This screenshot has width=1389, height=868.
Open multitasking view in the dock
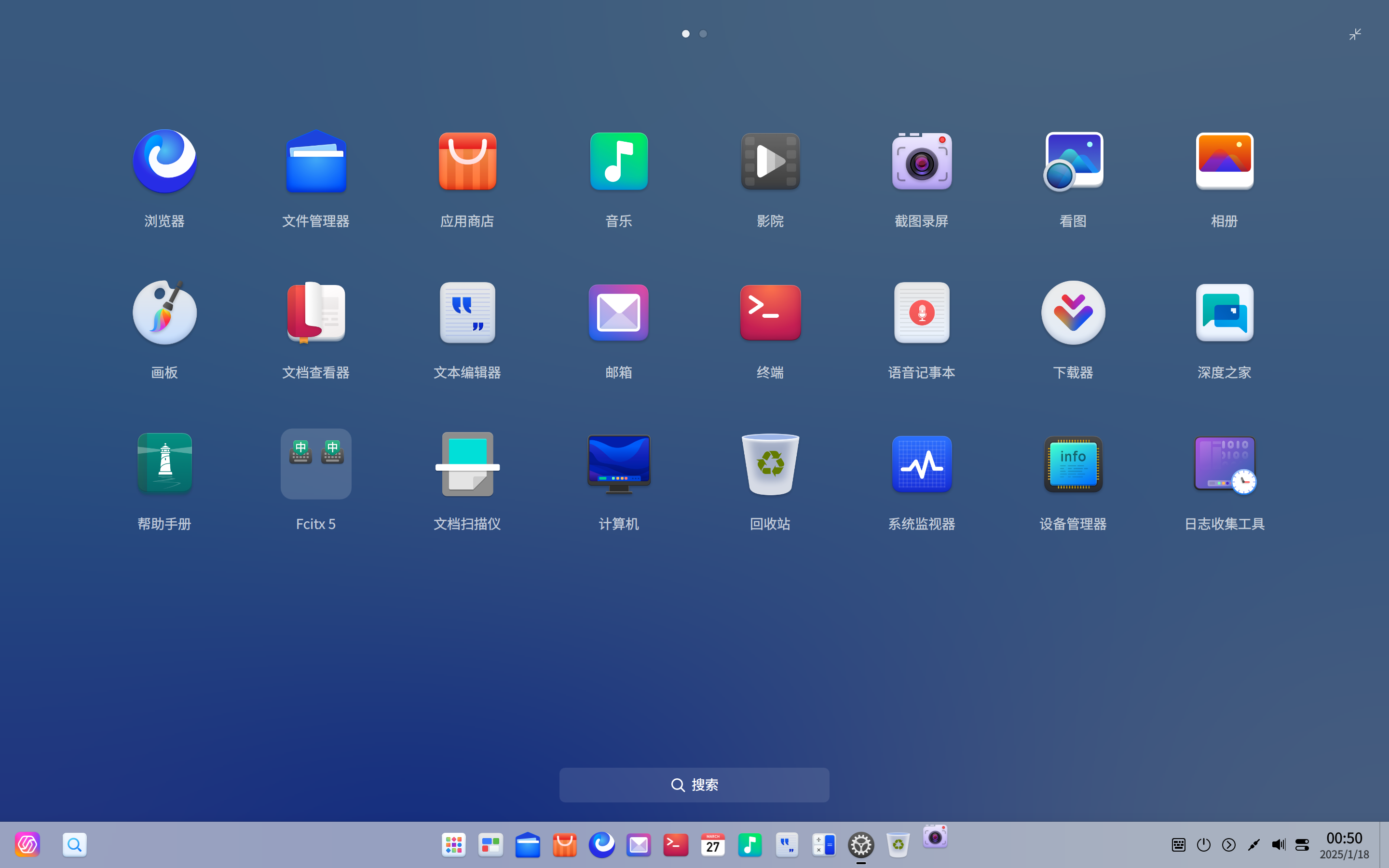pyautogui.click(x=491, y=845)
